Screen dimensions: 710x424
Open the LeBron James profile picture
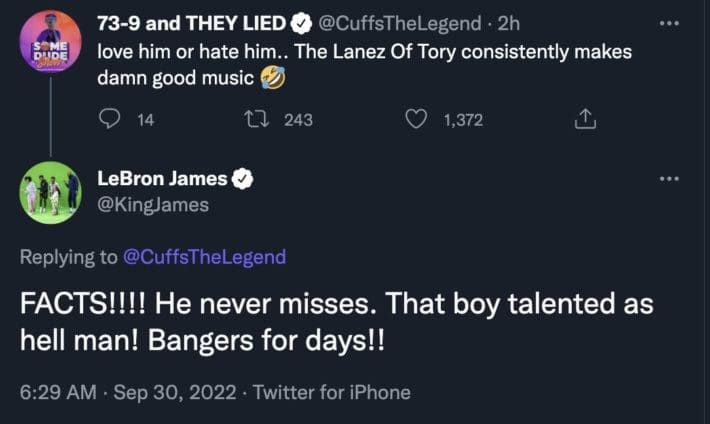point(50,192)
